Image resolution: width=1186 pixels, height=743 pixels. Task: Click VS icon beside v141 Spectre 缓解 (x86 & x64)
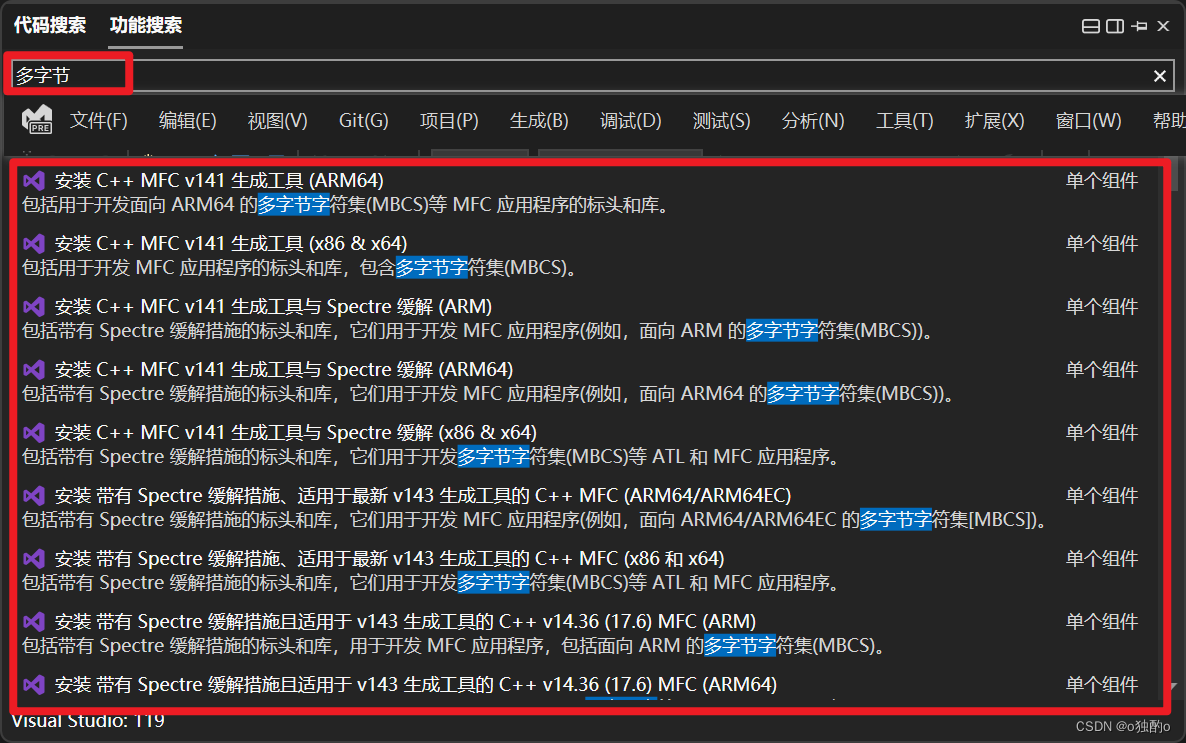(x=33, y=432)
